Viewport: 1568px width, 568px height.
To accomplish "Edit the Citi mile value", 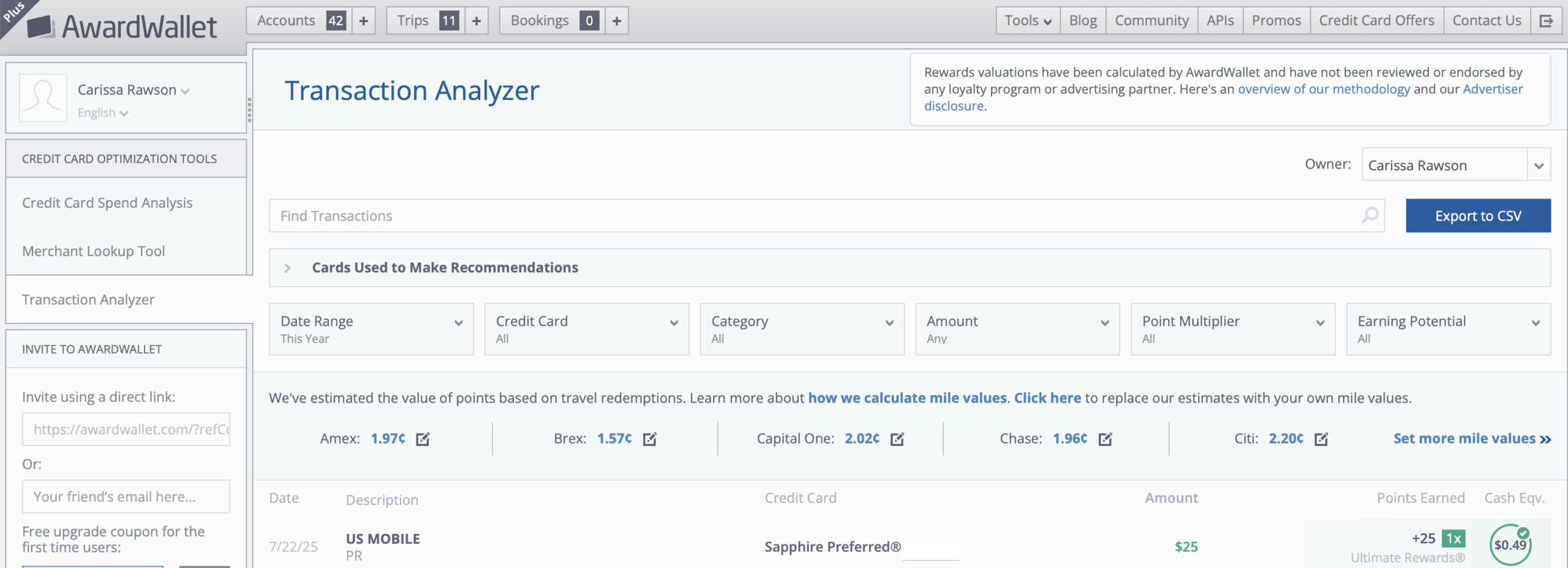I will tap(1321, 439).
